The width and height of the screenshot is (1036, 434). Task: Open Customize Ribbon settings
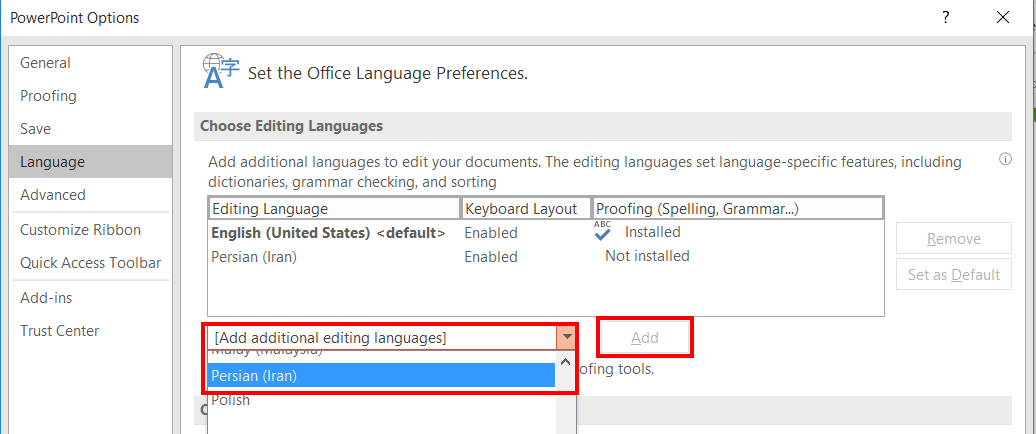click(80, 230)
